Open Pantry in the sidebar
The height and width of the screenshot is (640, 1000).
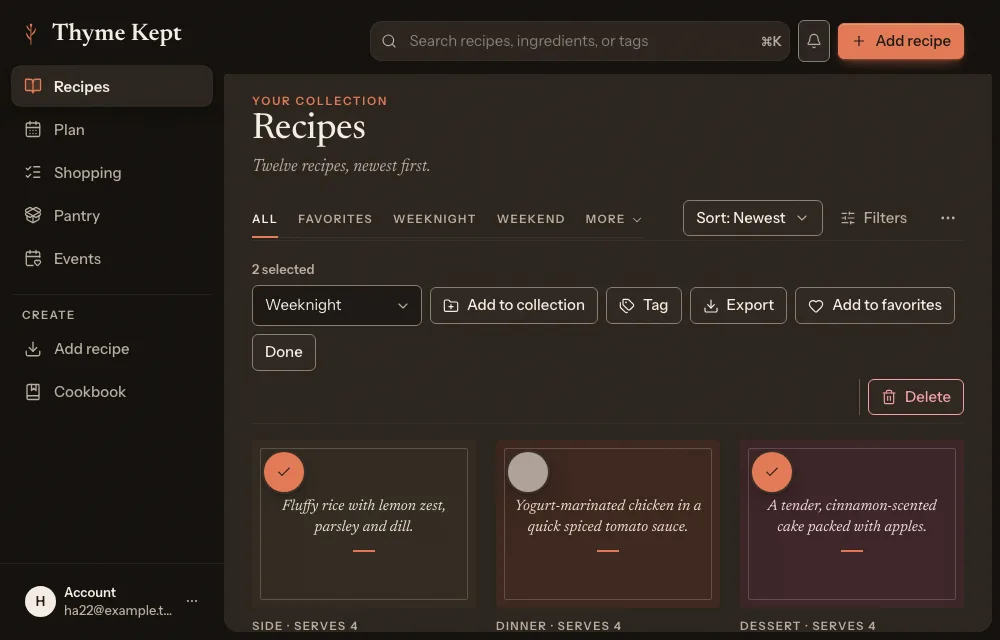(x=112, y=215)
